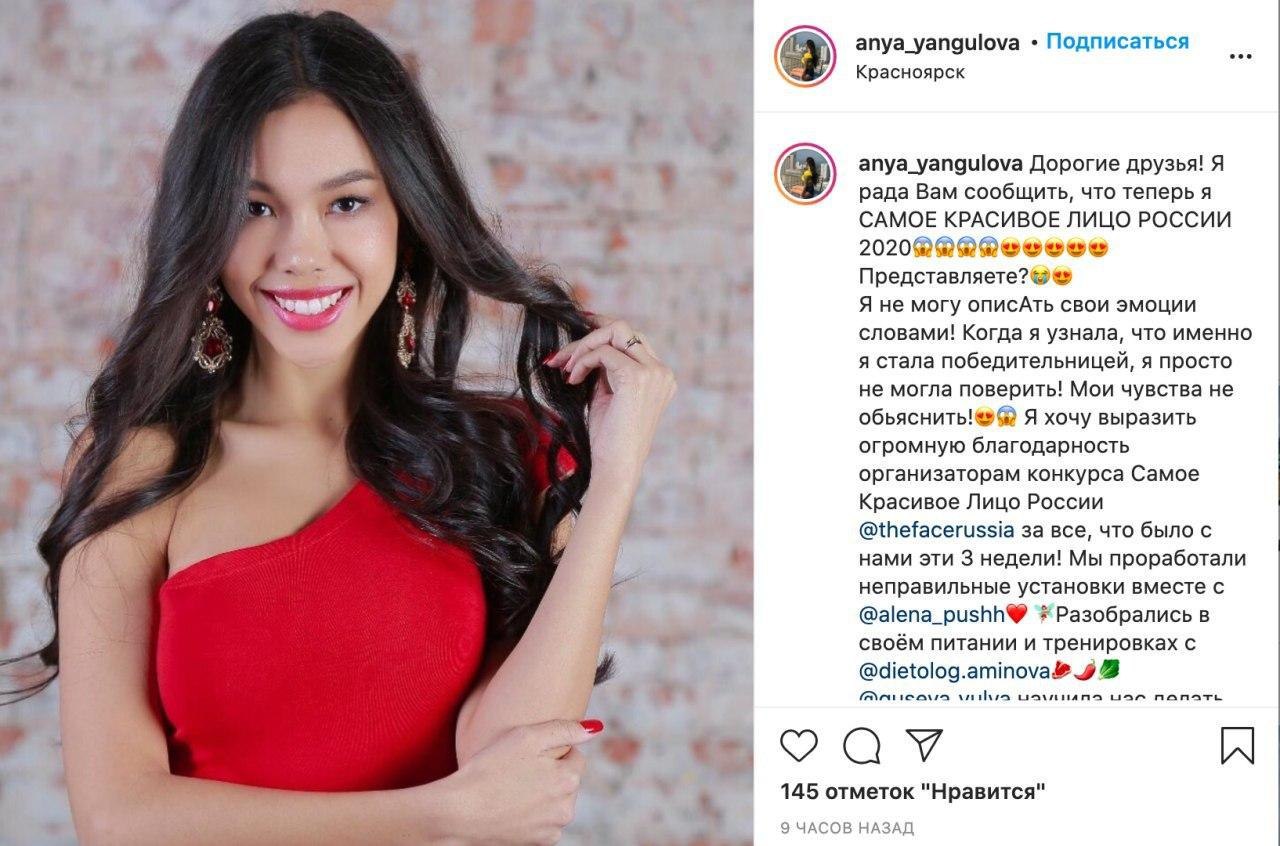Open comments with the speech bubble icon
Screen dimensions: 1280x846
(860, 746)
